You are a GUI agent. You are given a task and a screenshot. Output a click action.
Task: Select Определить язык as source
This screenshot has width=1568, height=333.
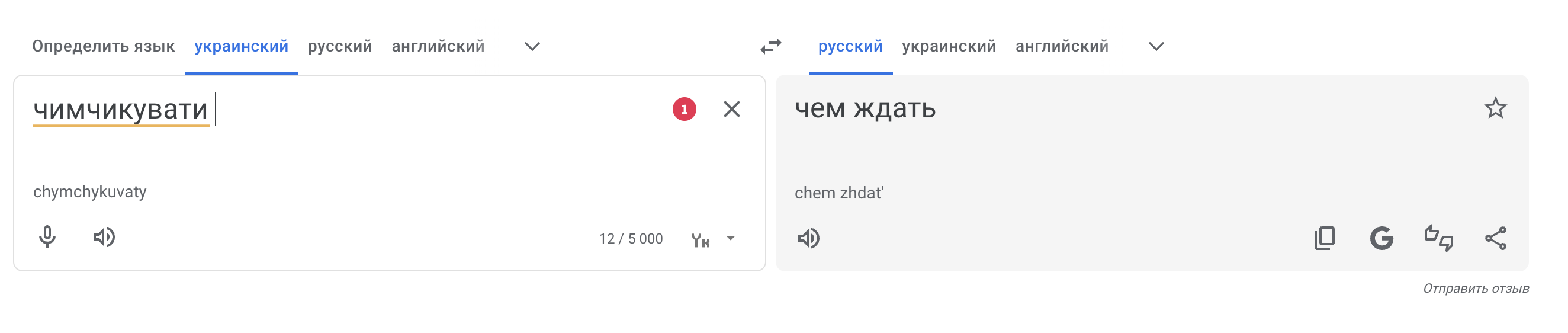click(x=104, y=46)
